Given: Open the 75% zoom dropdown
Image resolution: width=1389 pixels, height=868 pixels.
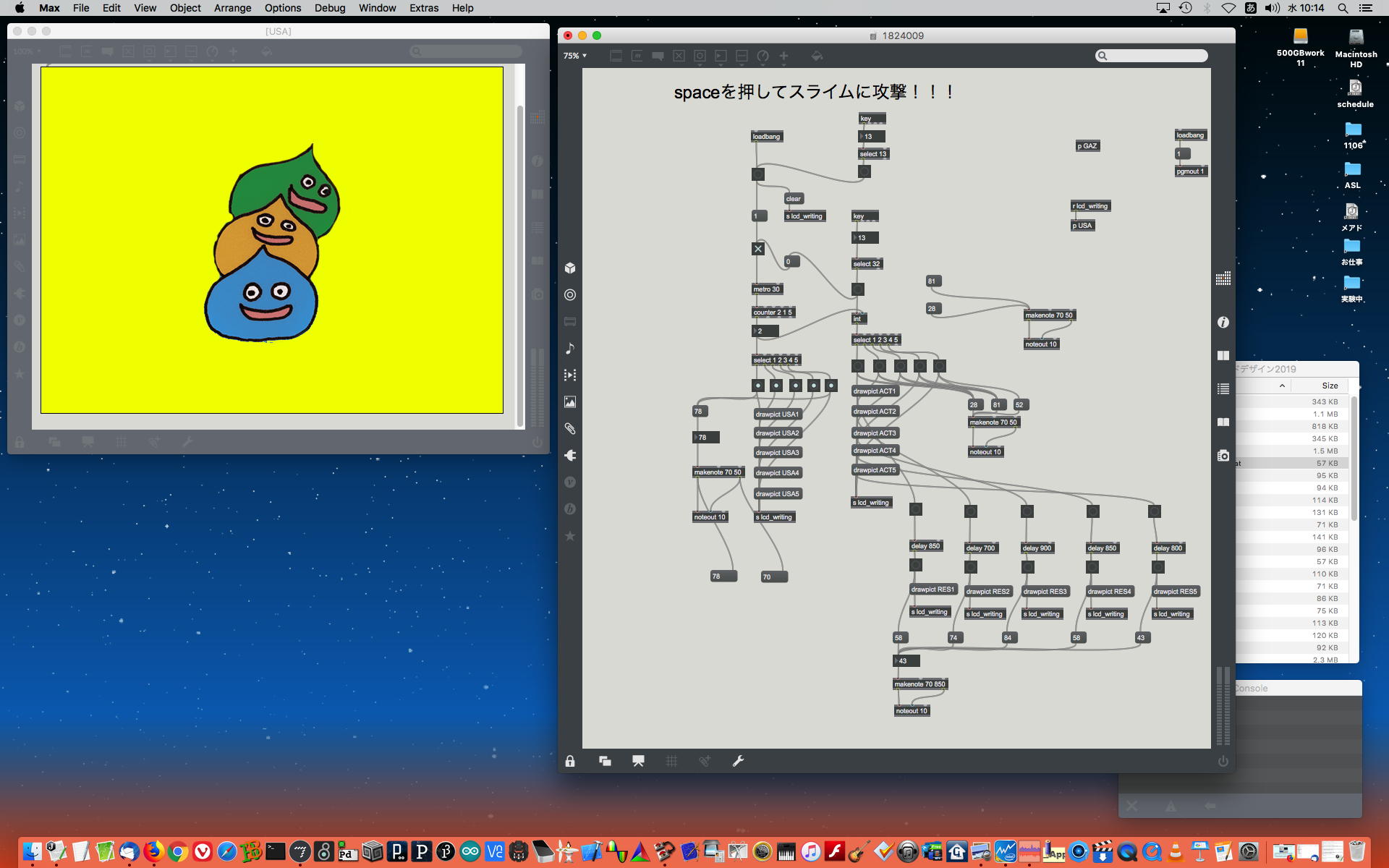Looking at the screenshot, I should pyautogui.click(x=575, y=56).
